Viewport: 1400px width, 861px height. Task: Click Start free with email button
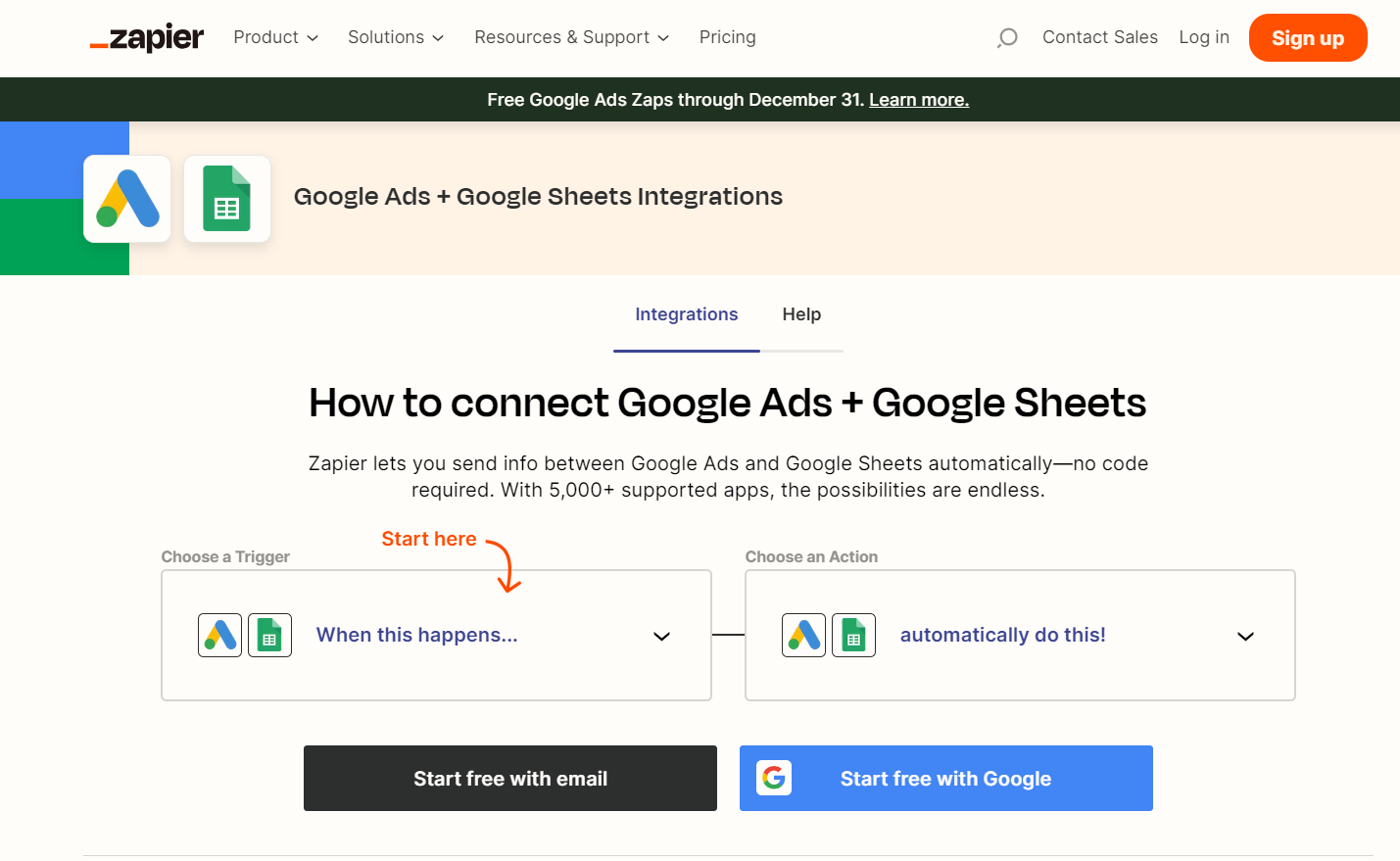pos(510,778)
